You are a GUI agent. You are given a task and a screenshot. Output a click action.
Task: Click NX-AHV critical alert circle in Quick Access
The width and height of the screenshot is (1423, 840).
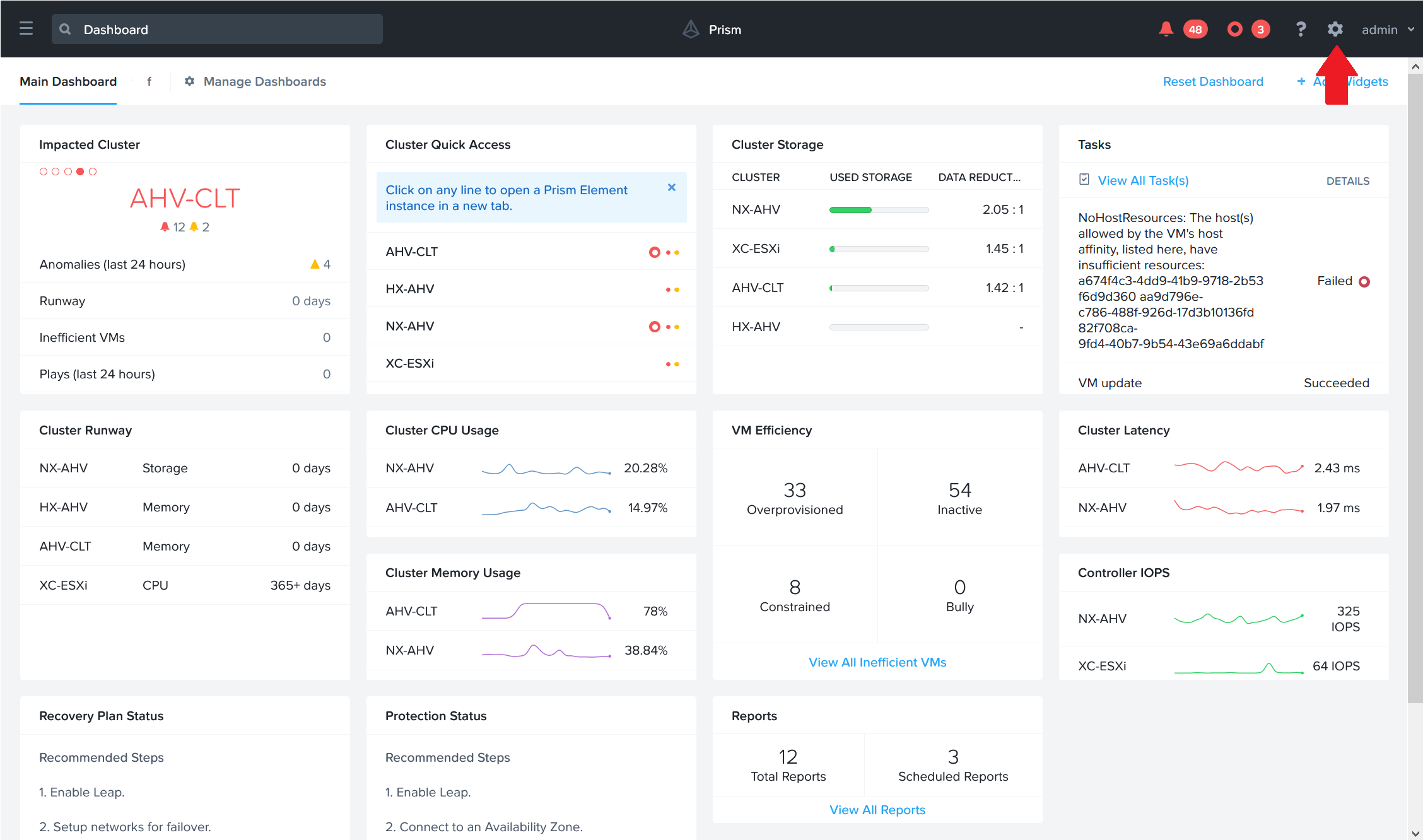655,327
